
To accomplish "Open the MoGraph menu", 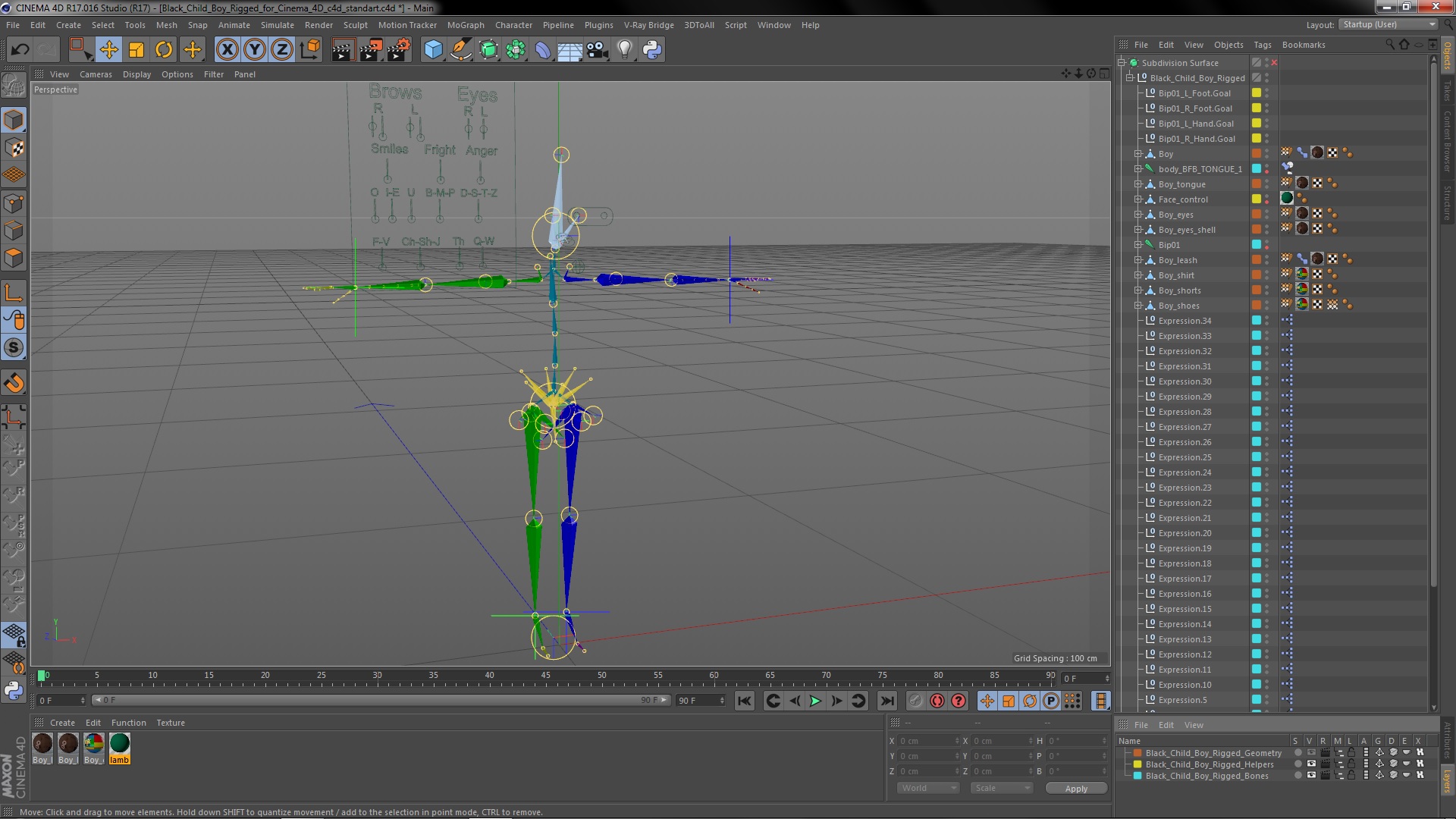I will click(466, 25).
